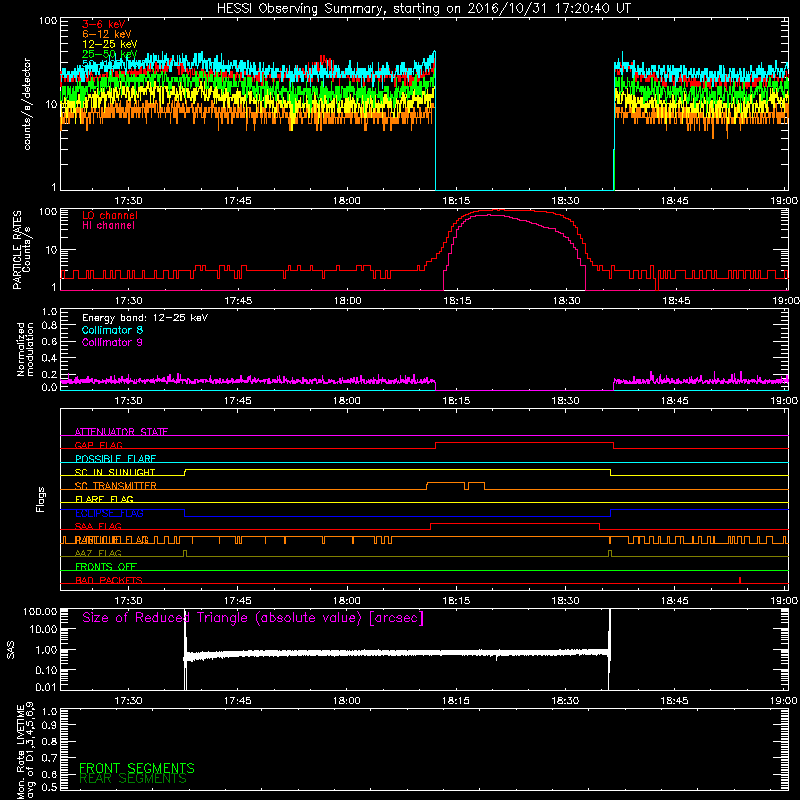Select the SAA FLAG label
The width and height of the screenshot is (800, 800).
[98, 527]
